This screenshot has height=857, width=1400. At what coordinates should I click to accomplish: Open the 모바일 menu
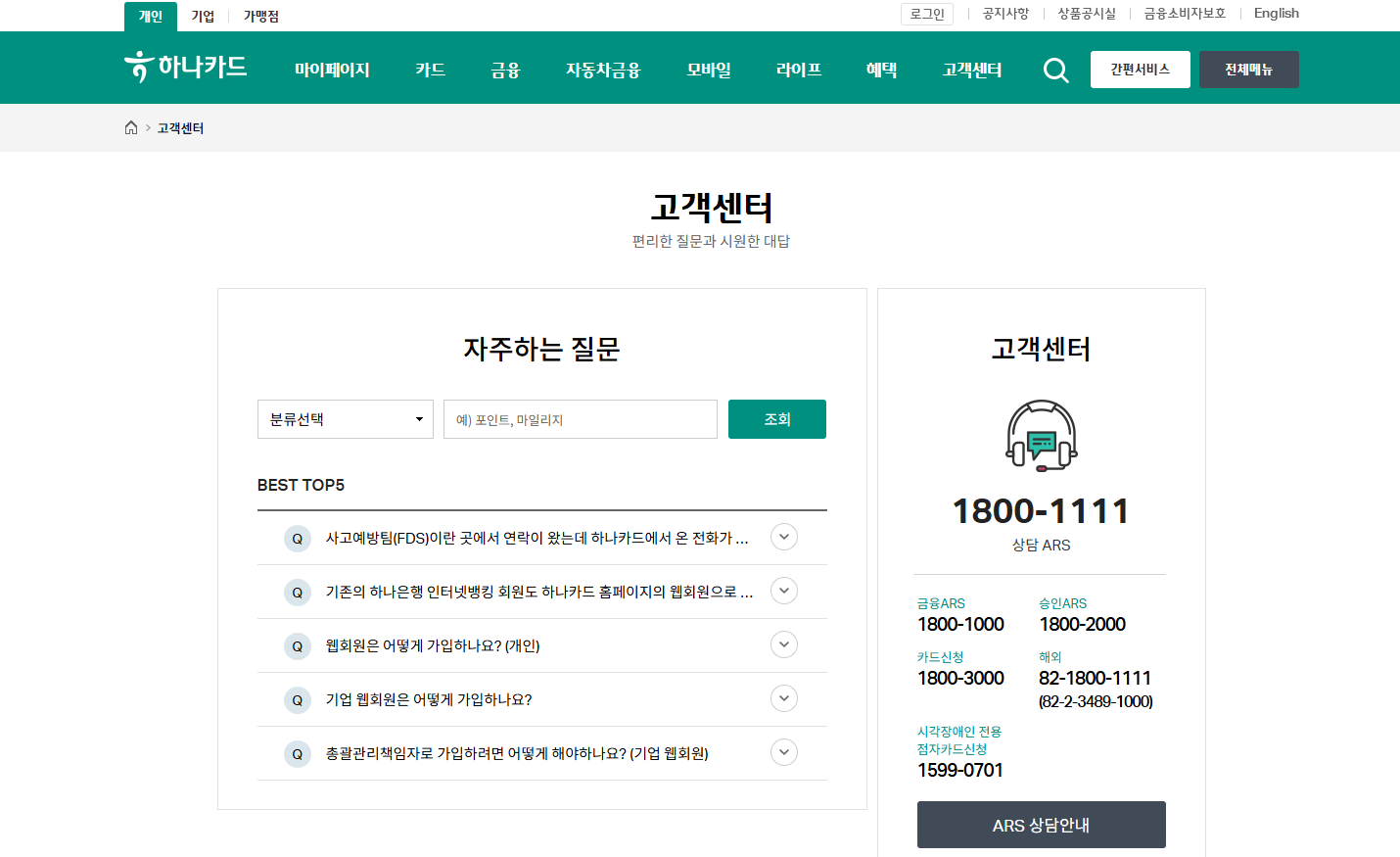(709, 70)
